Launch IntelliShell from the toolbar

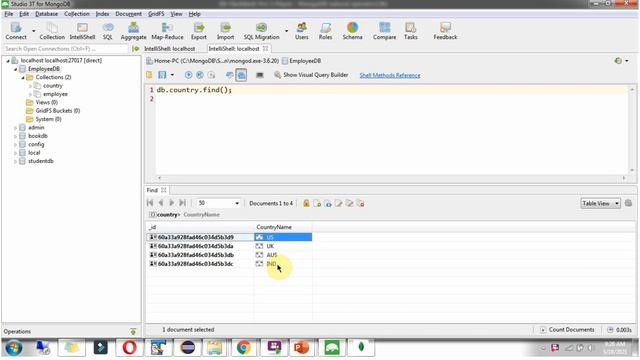click(82, 31)
